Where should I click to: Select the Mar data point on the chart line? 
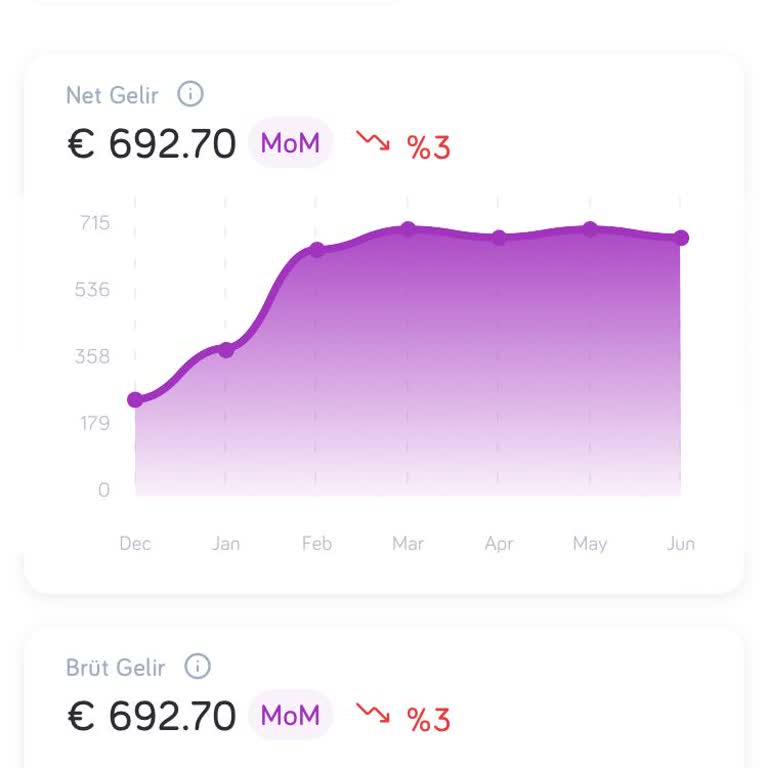[408, 229]
